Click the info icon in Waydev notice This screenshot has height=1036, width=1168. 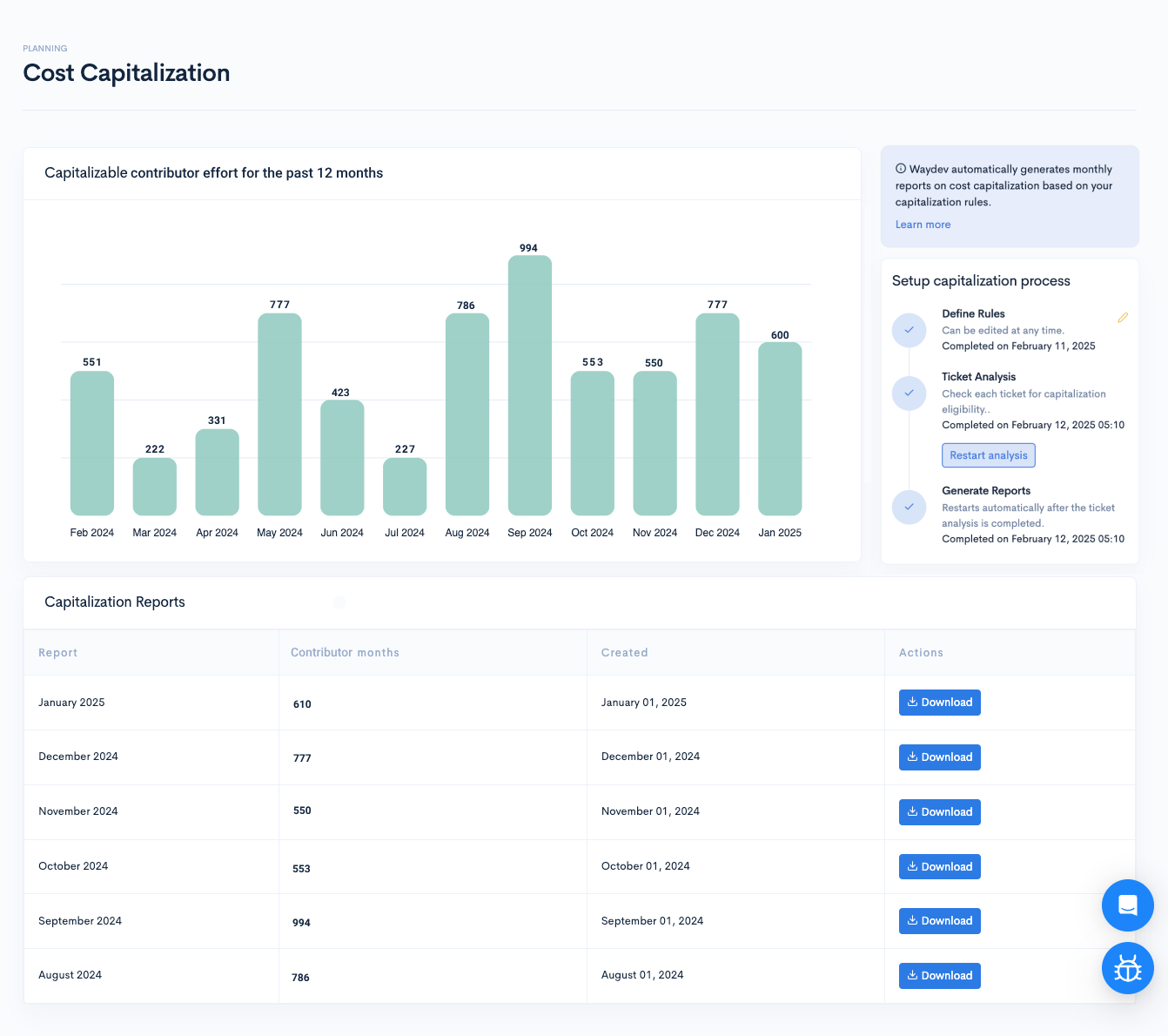pos(901,169)
